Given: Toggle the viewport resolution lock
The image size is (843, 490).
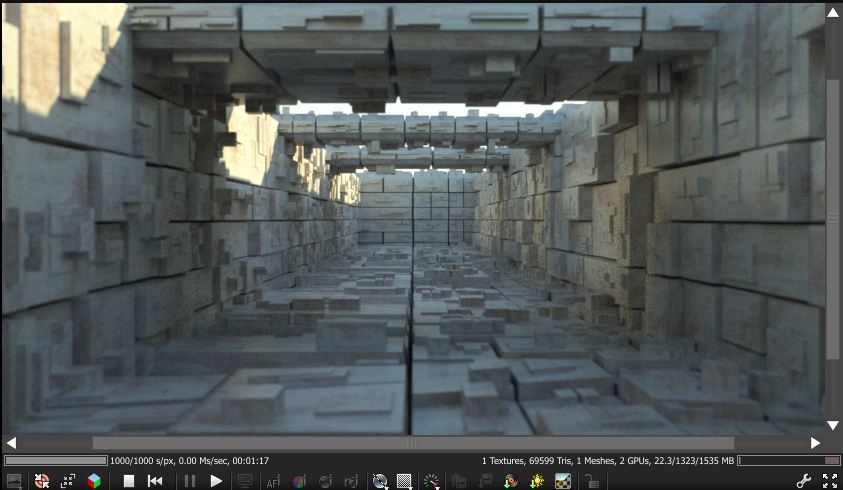Looking at the screenshot, I should (592, 481).
